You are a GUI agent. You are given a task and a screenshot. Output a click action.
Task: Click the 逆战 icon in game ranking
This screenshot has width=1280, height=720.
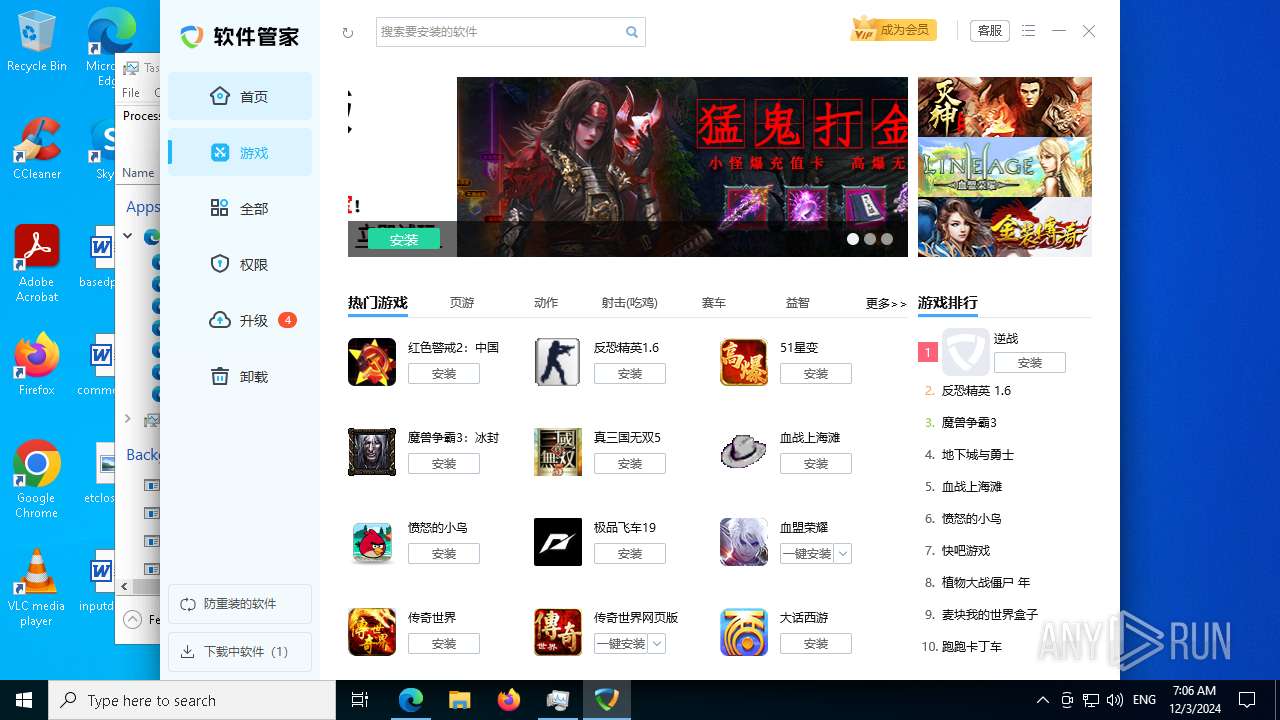pos(965,352)
